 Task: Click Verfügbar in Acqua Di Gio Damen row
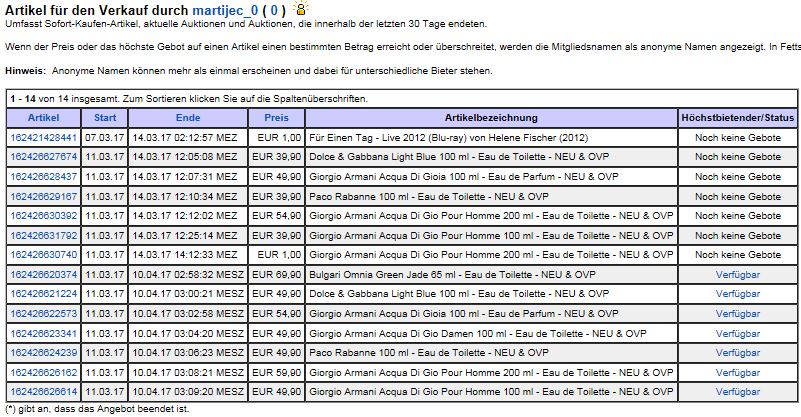click(738, 333)
